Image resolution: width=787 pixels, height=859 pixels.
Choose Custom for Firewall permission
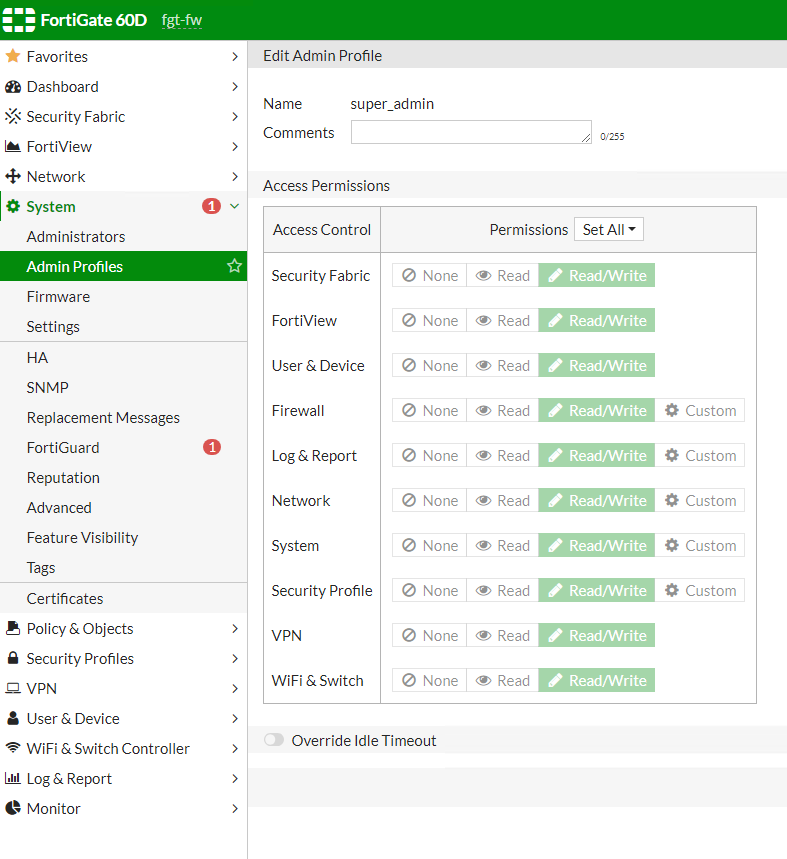(x=700, y=411)
